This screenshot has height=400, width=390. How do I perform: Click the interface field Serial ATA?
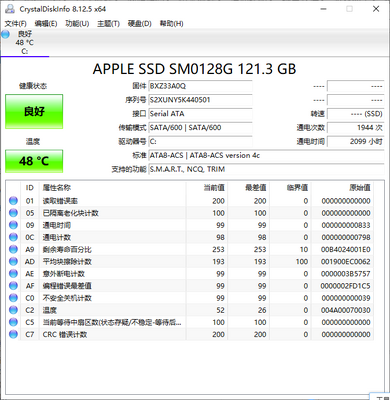tap(200, 114)
